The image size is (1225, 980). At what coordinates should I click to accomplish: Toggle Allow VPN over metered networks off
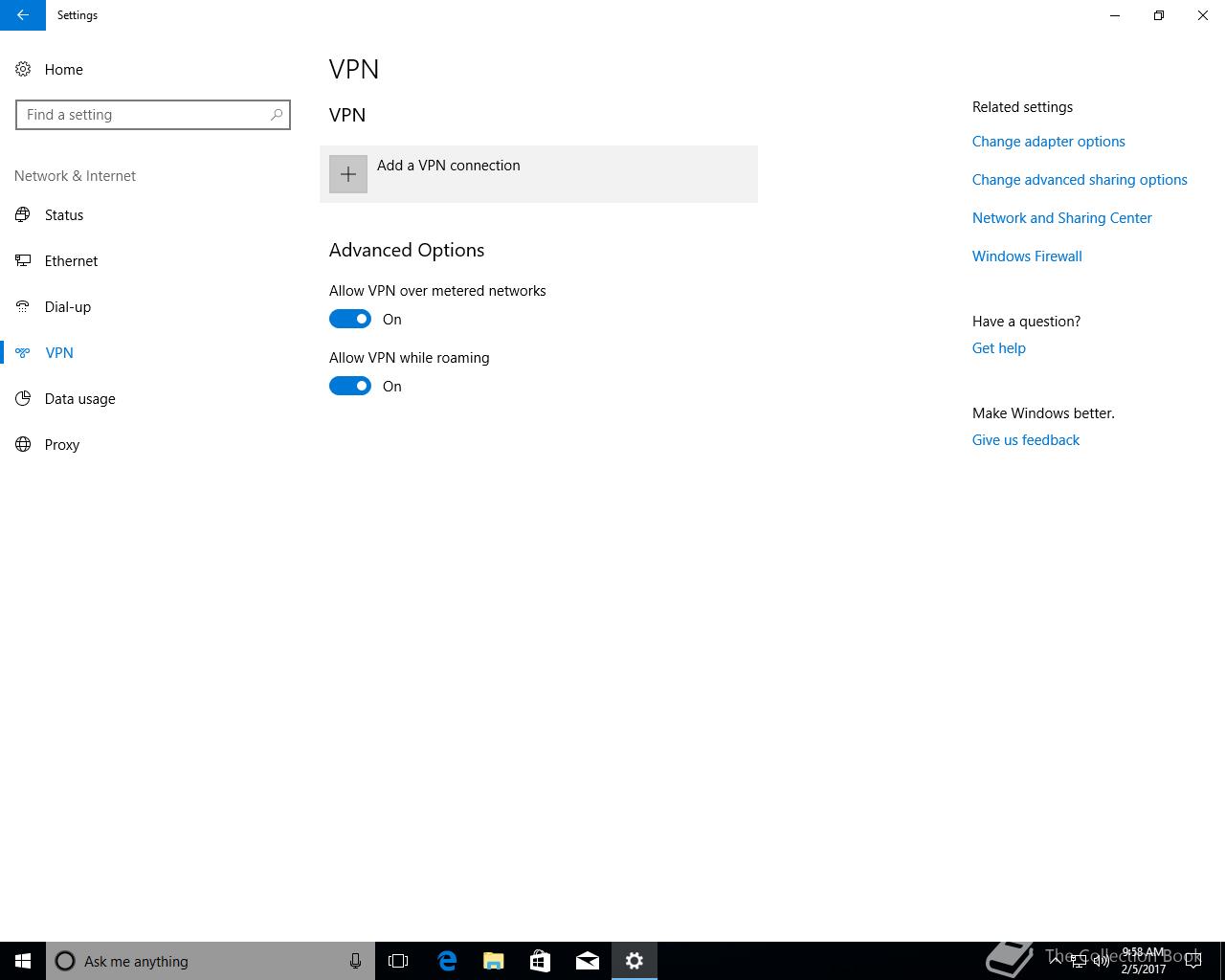(350, 319)
